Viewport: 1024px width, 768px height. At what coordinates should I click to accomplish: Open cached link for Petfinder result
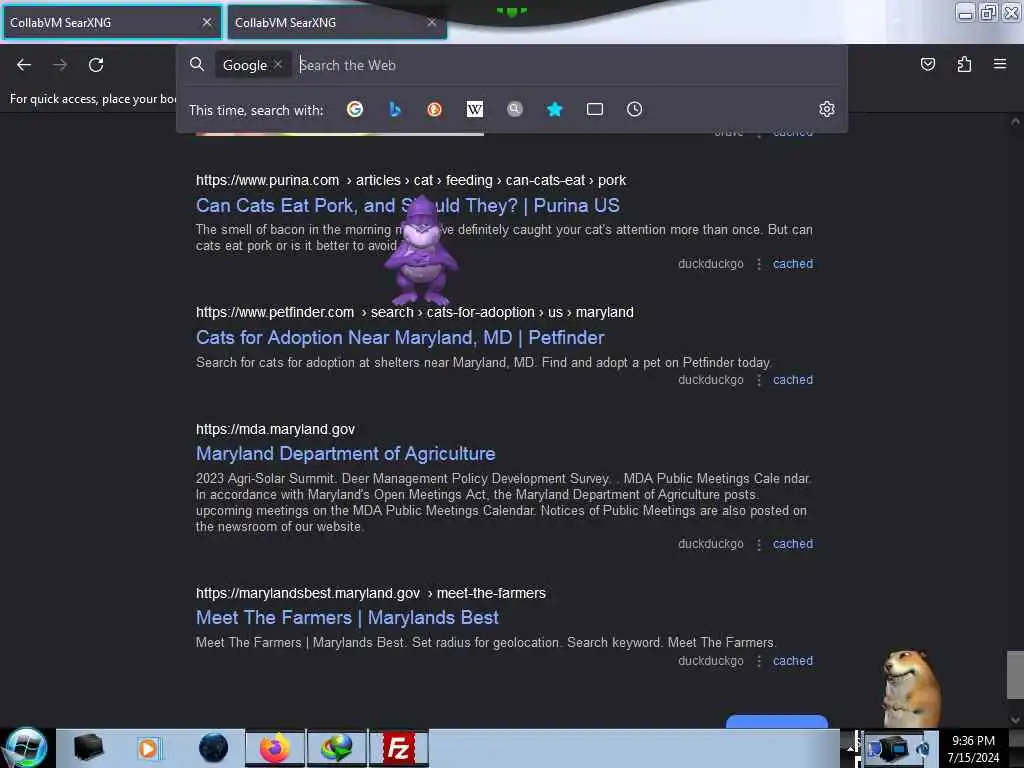pyautogui.click(x=793, y=380)
